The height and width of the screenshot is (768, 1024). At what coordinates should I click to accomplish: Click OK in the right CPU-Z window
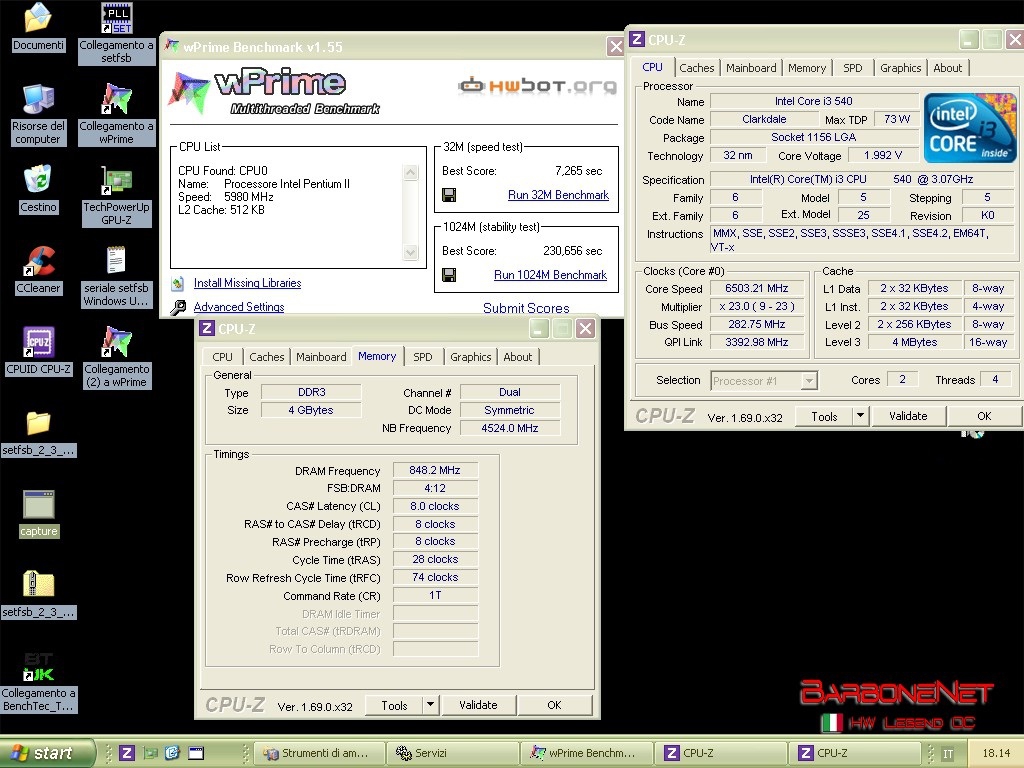[x=984, y=416]
